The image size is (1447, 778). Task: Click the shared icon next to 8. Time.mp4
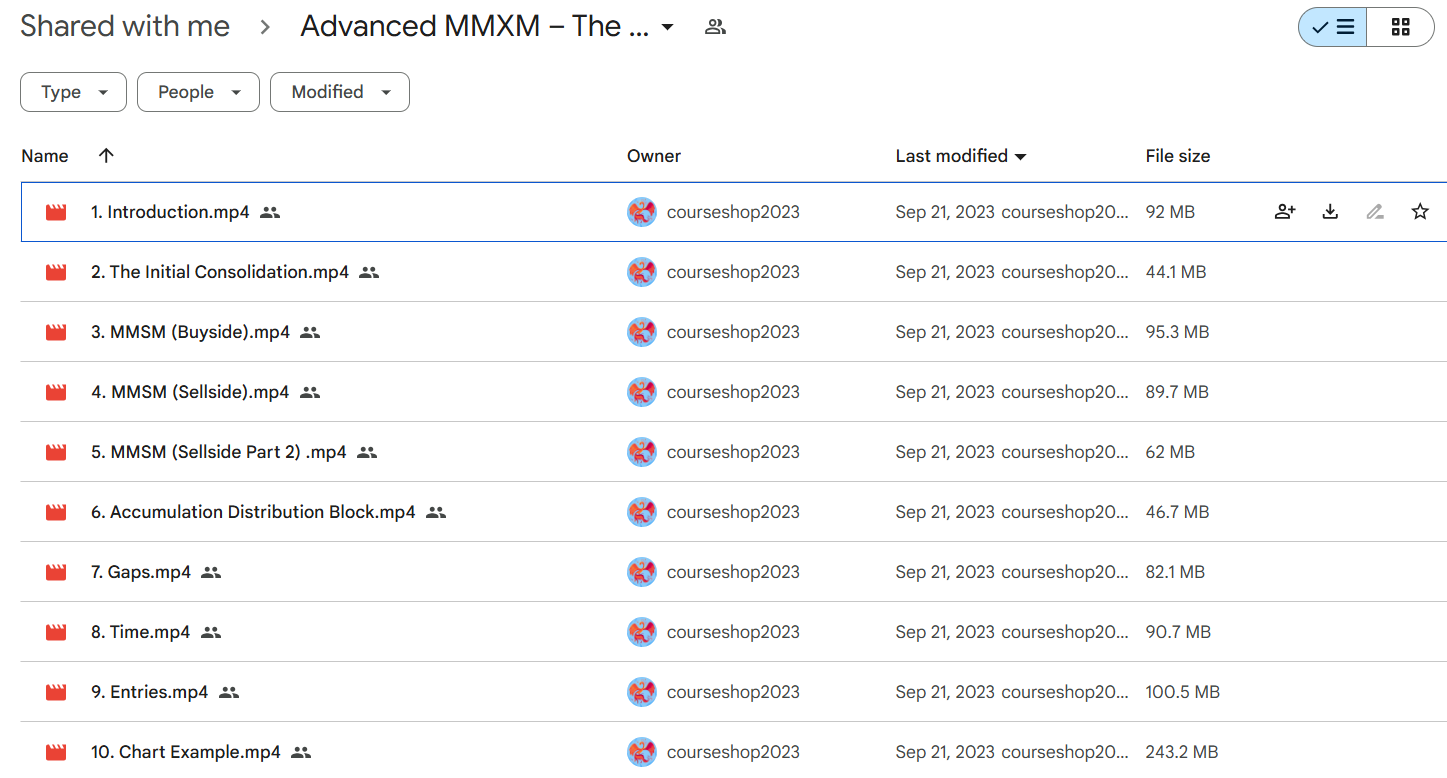point(210,632)
